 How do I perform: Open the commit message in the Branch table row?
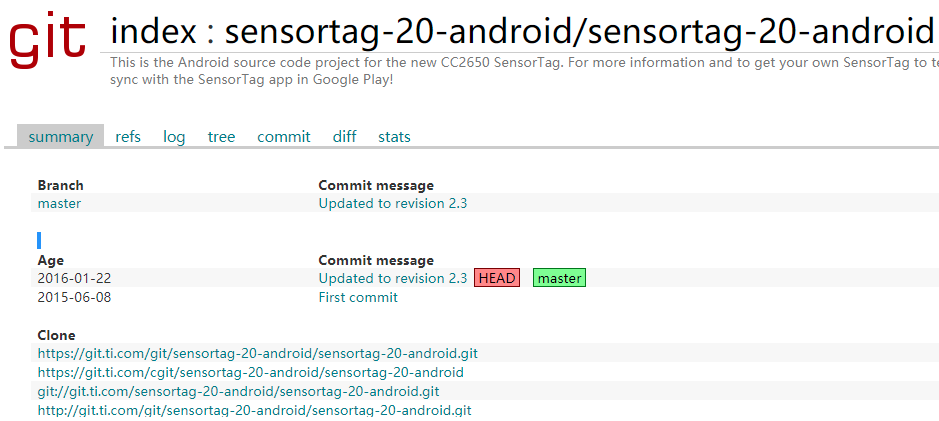(x=392, y=203)
